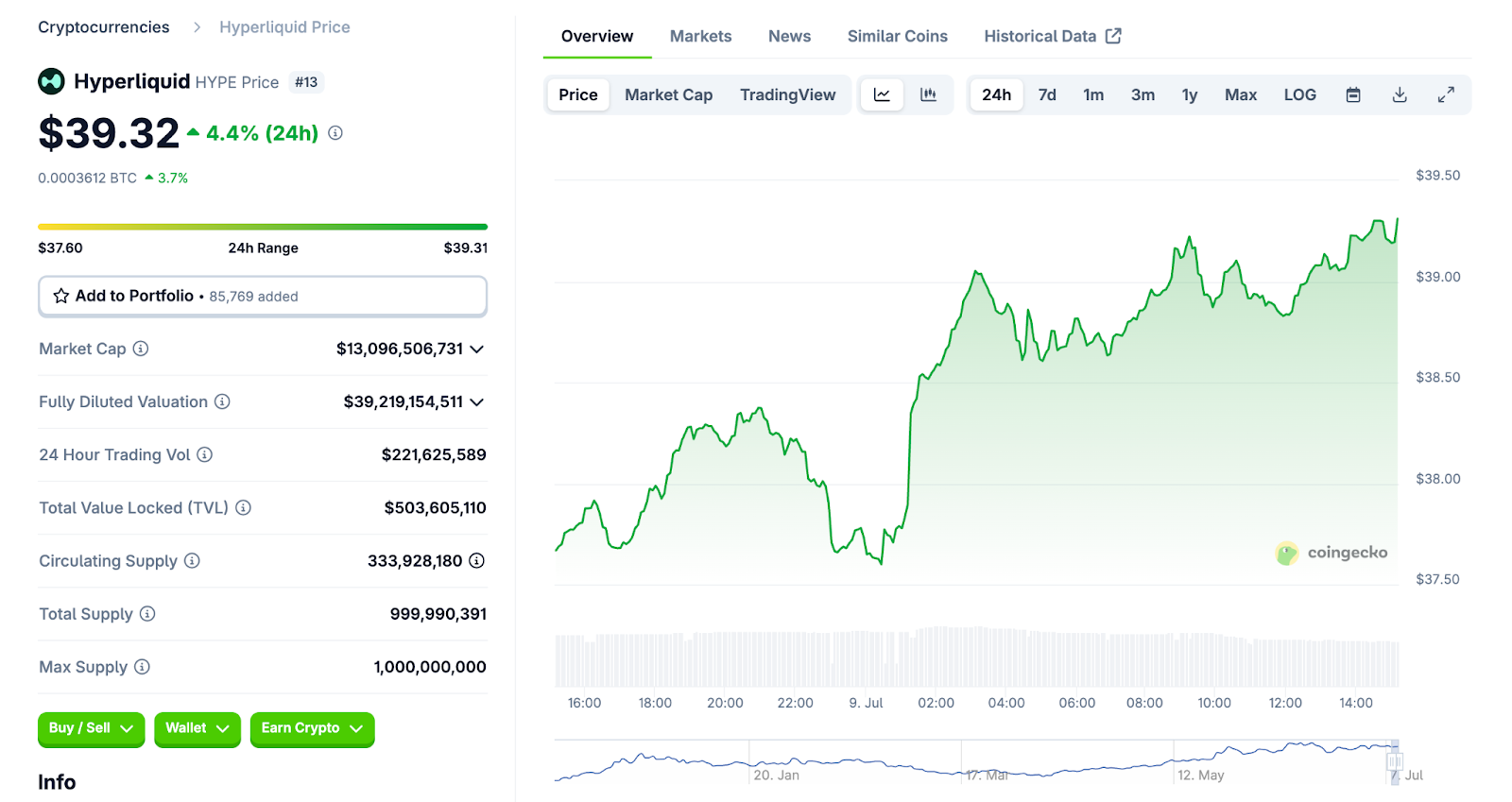Open the Markets tab

700,36
